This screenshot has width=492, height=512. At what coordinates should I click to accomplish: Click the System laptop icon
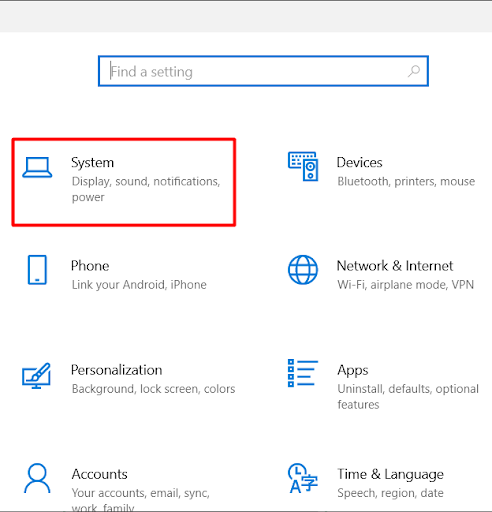pos(37,167)
